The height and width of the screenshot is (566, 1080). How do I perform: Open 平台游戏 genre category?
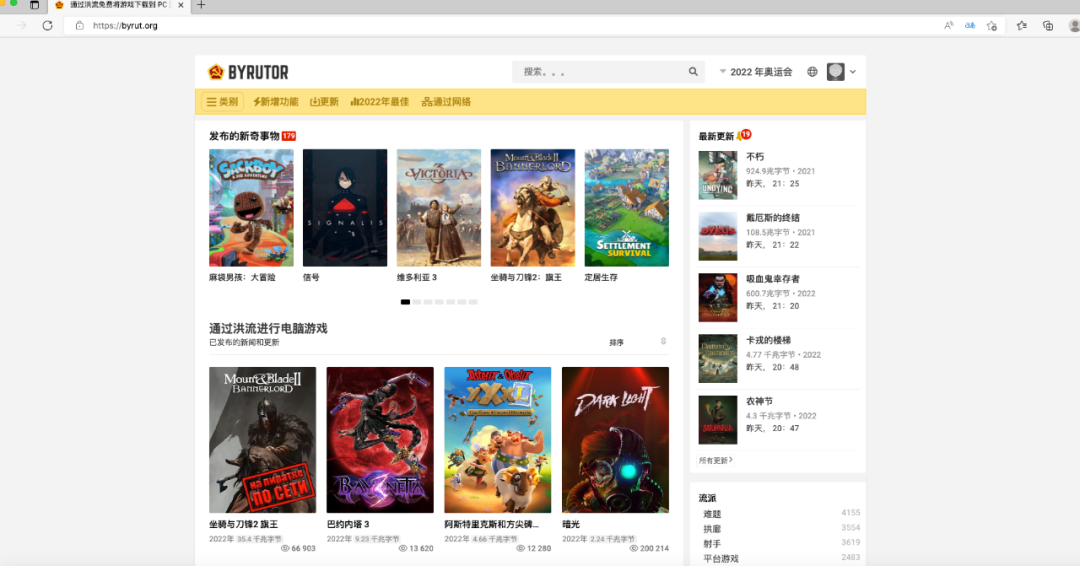[720, 558]
